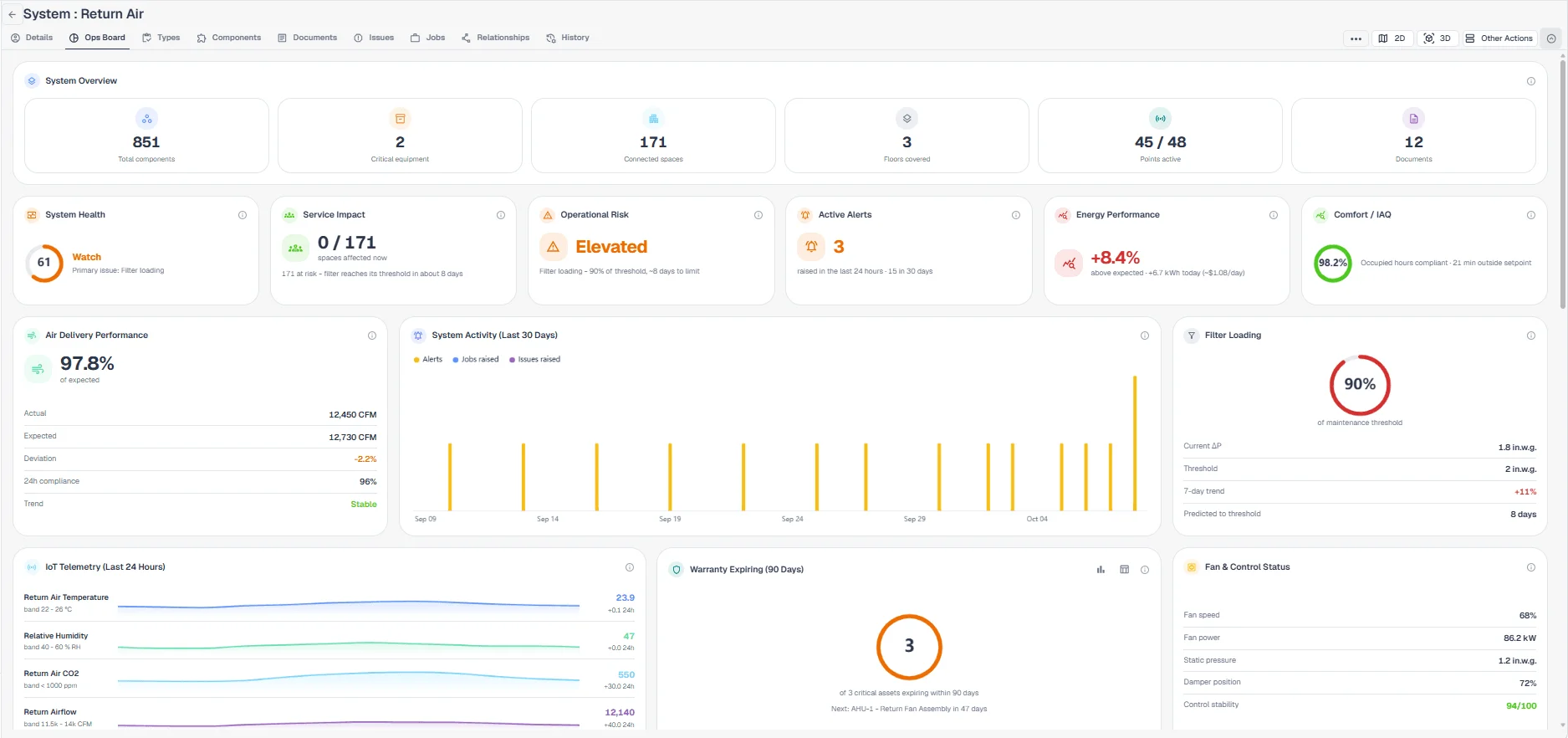Show info for Filter Loading panel
1568x738 pixels.
coord(1531,336)
